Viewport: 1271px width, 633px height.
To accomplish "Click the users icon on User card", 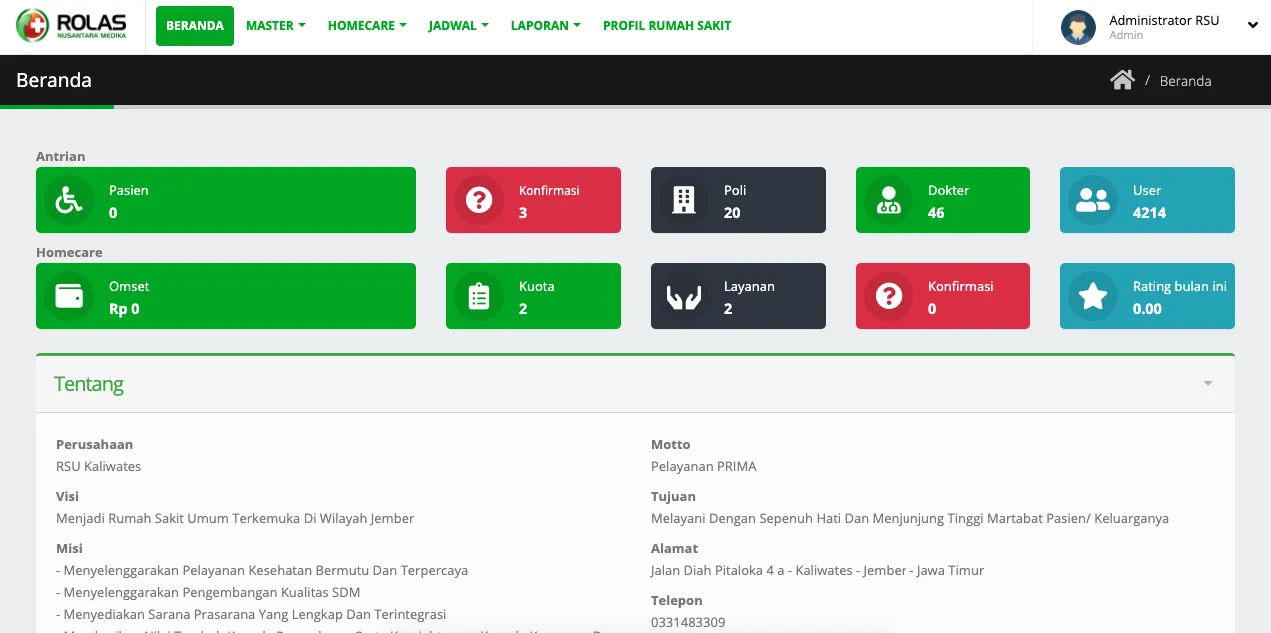I will (x=1093, y=200).
